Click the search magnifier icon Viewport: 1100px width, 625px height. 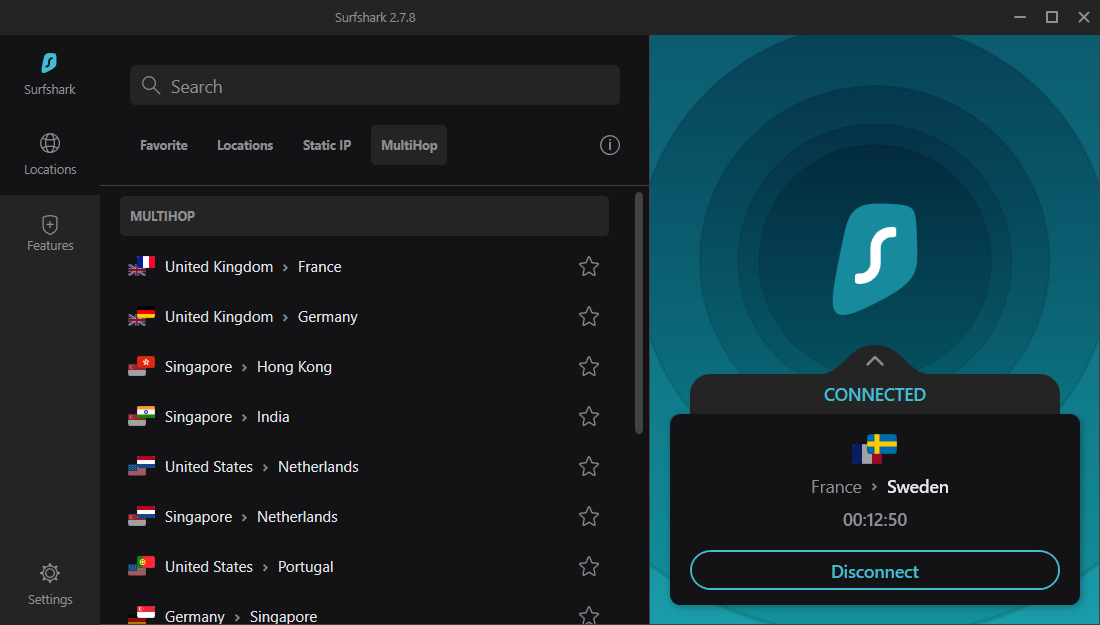coord(151,86)
